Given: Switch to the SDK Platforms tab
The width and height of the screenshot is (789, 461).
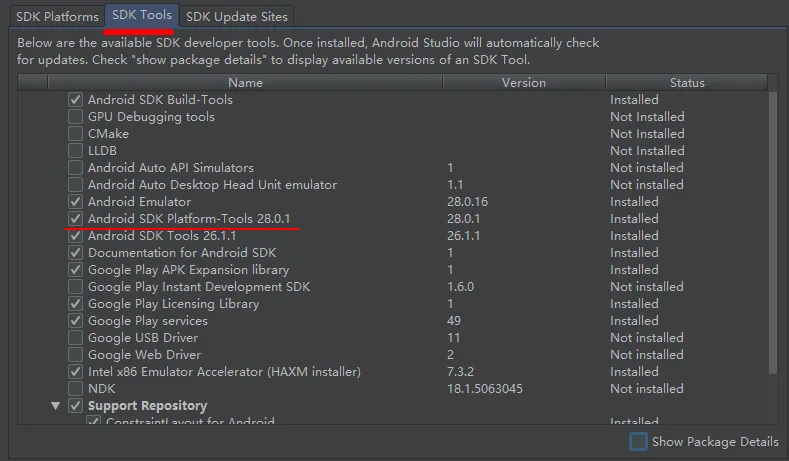Looking at the screenshot, I should click(57, 16).
